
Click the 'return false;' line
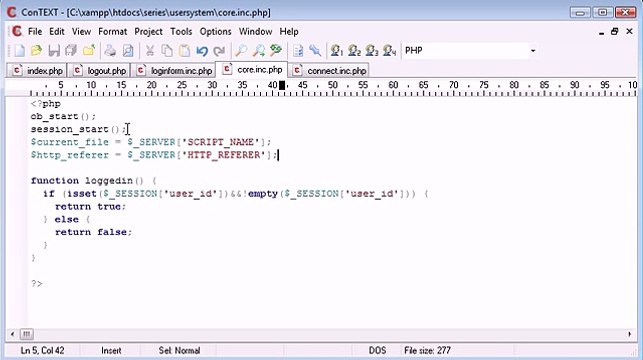[93, 232]
